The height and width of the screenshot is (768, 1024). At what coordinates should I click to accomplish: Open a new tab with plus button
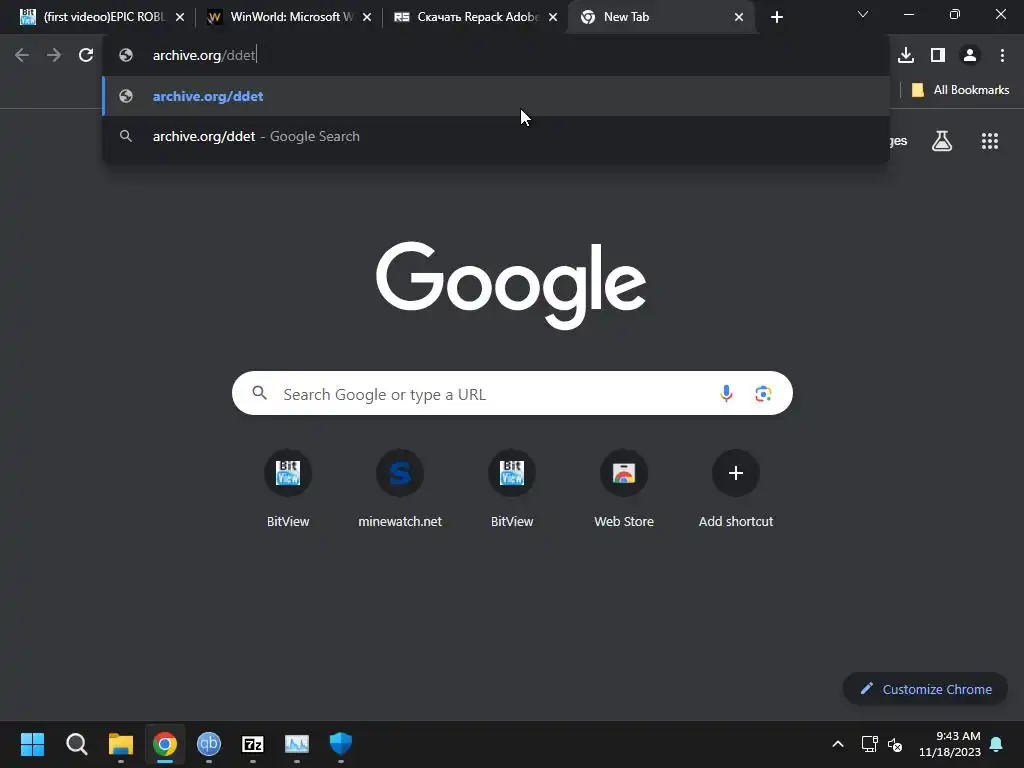tap(776, 17)
